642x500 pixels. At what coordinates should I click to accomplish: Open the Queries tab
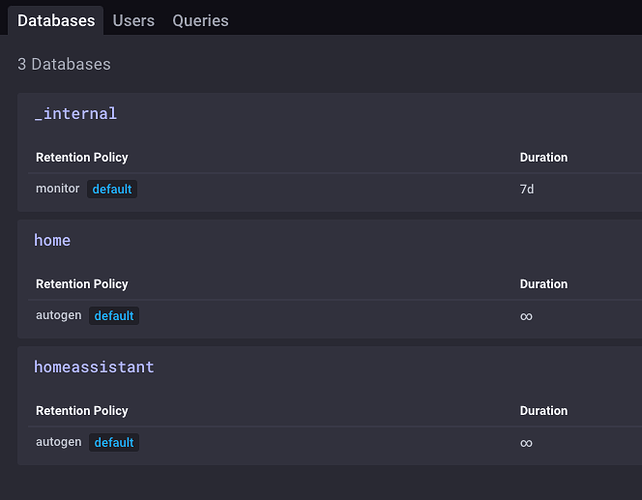200,20
